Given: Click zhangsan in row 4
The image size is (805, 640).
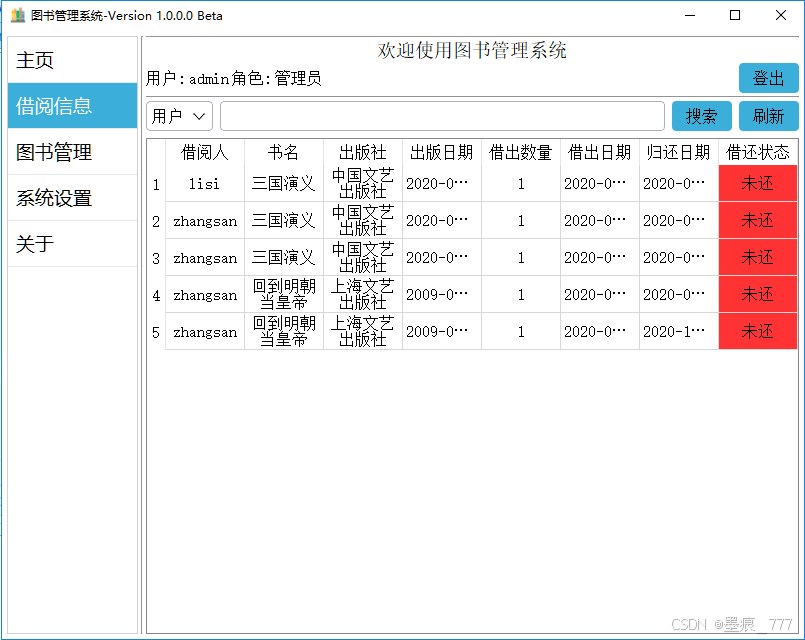Looking at the screenshot, I should click(205, 295).
